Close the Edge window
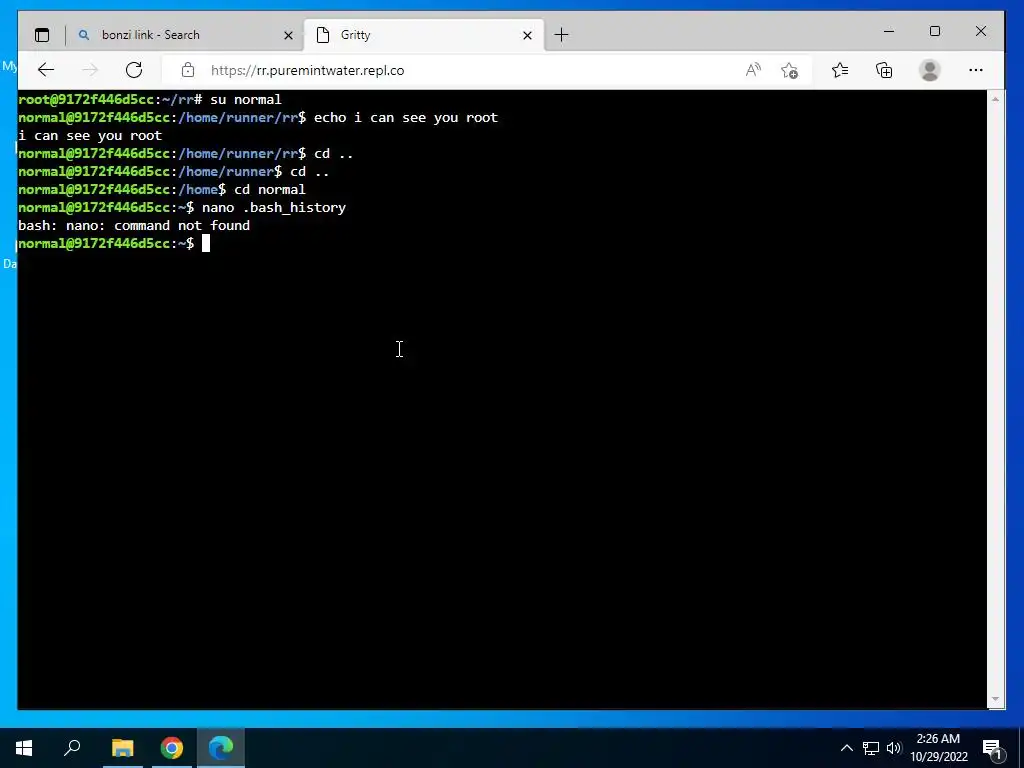Image resolution: width=1024 pixels, height=768 pixels. (980, 31)
